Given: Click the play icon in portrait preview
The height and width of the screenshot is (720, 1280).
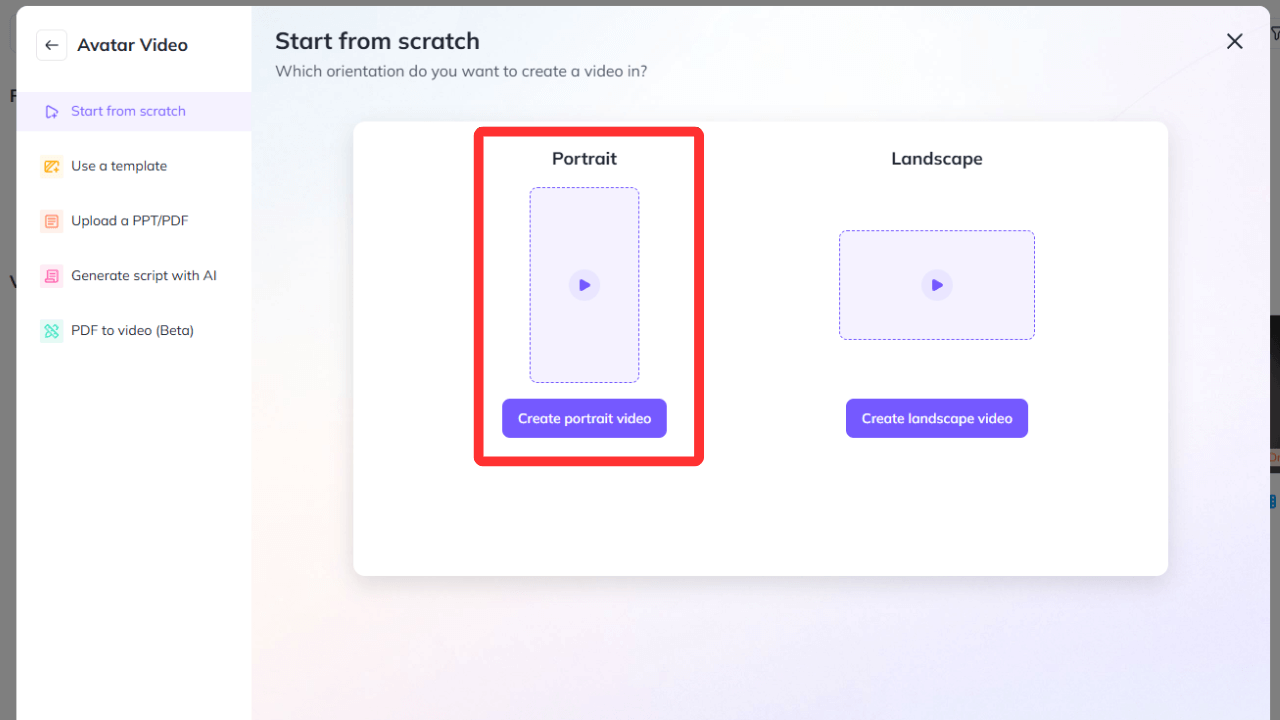Looking at the screenshot, I should [x=584, y=285].
